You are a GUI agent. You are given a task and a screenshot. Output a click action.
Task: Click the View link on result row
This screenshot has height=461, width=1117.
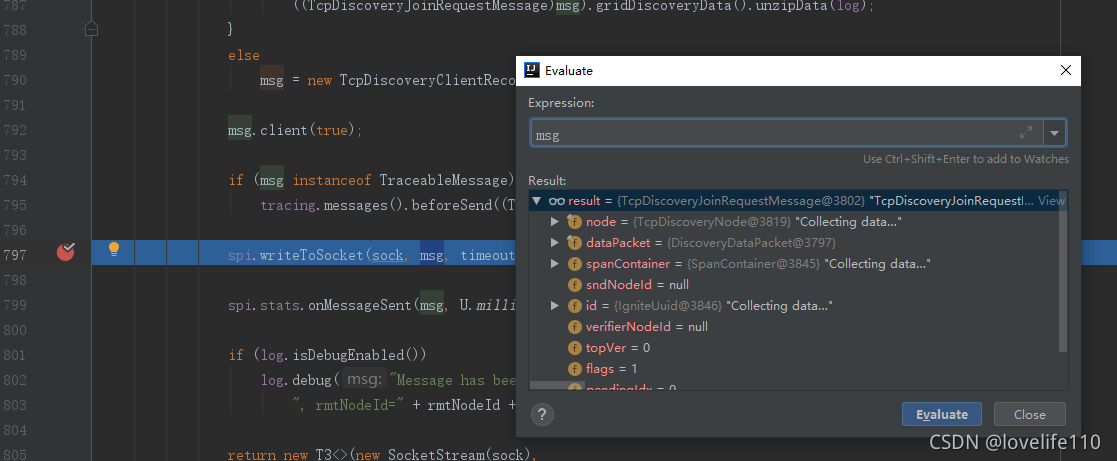[x=1051, y=201]
